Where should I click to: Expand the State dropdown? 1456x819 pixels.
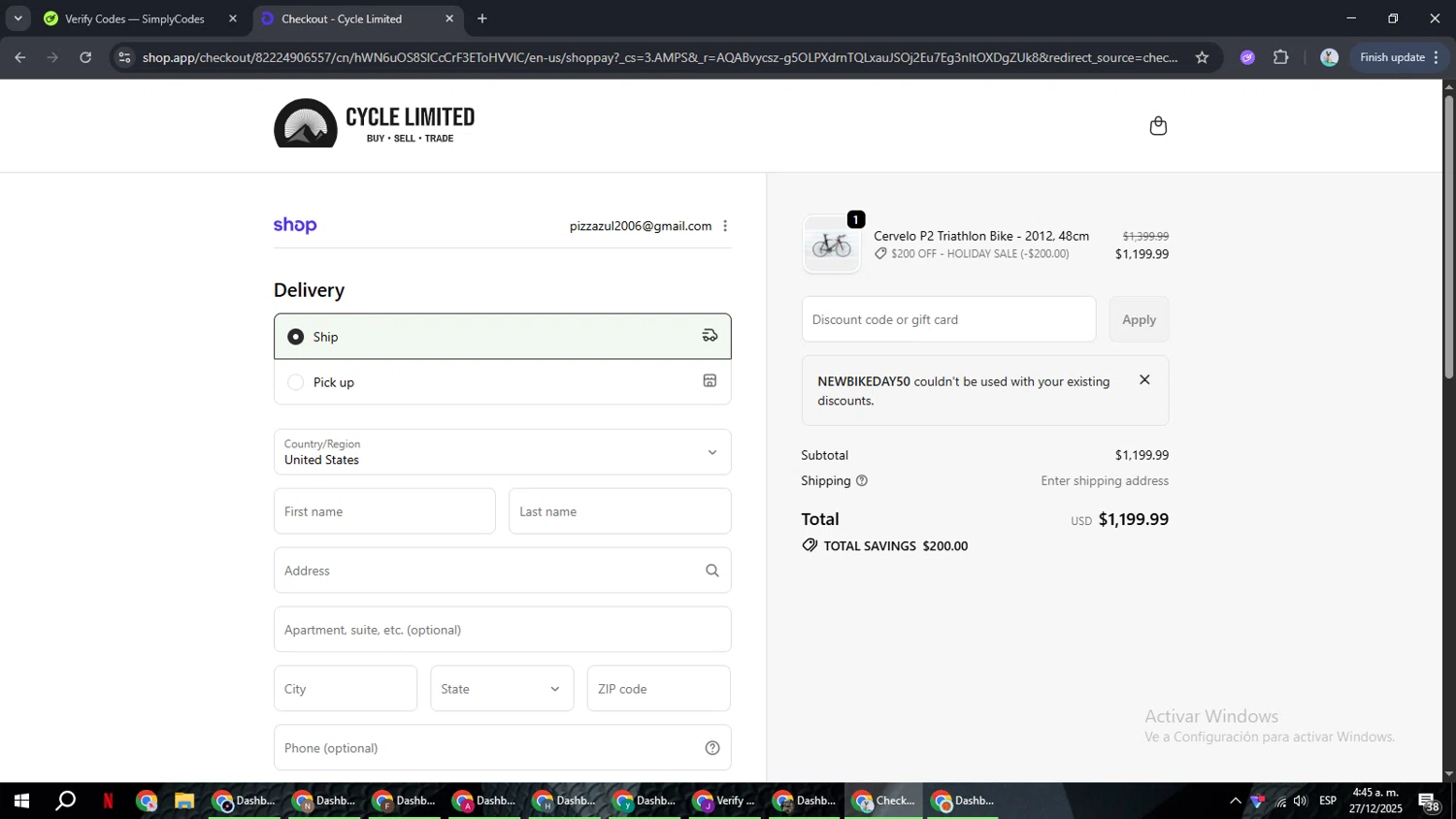(502, 689)
